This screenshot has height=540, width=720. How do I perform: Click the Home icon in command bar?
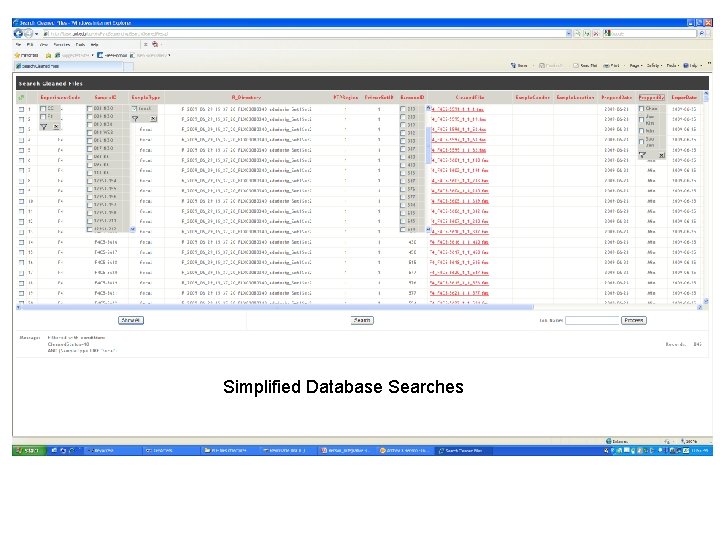click(x=513, y=66)
